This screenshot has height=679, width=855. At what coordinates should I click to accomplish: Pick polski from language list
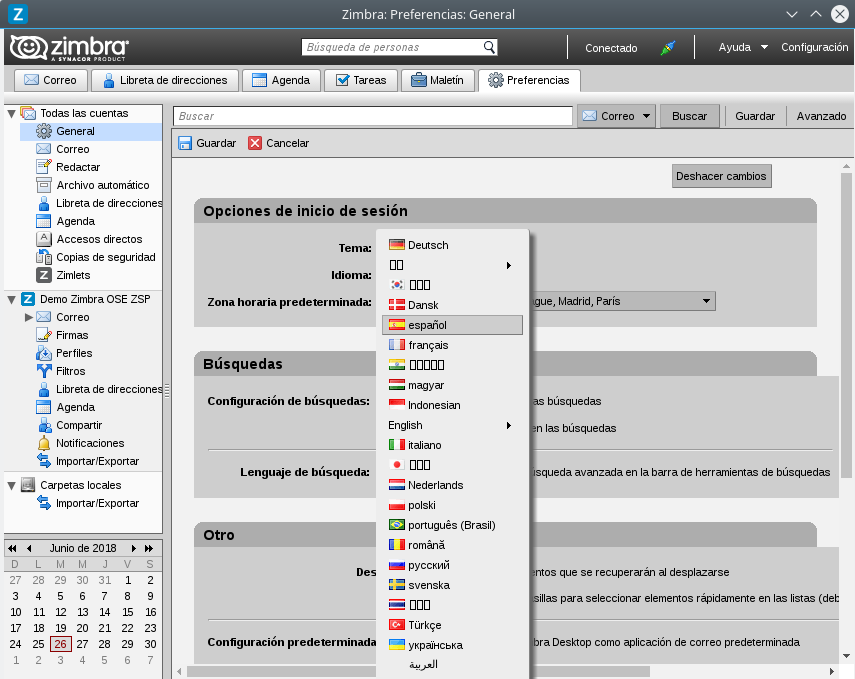(452, 505)
